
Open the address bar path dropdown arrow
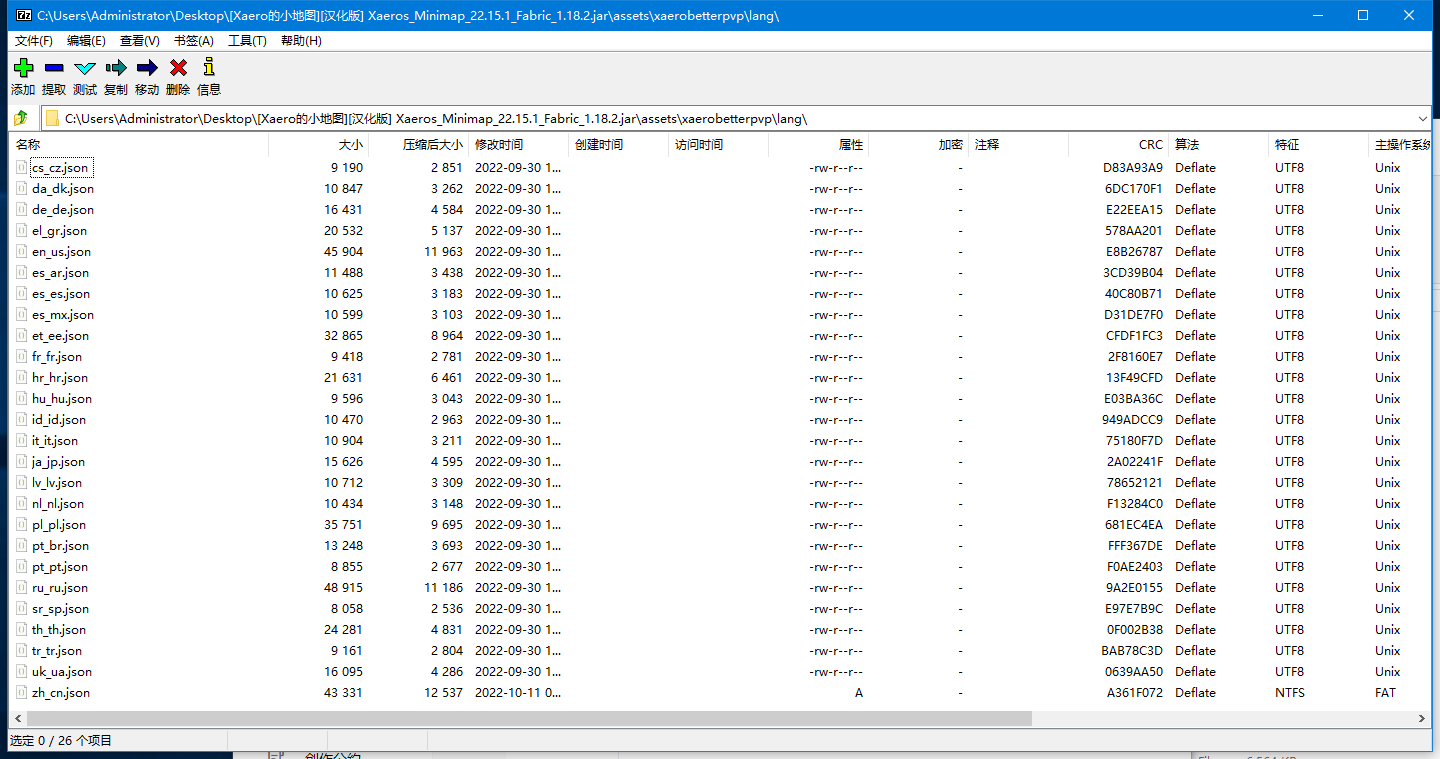(x=1423, y=118)
